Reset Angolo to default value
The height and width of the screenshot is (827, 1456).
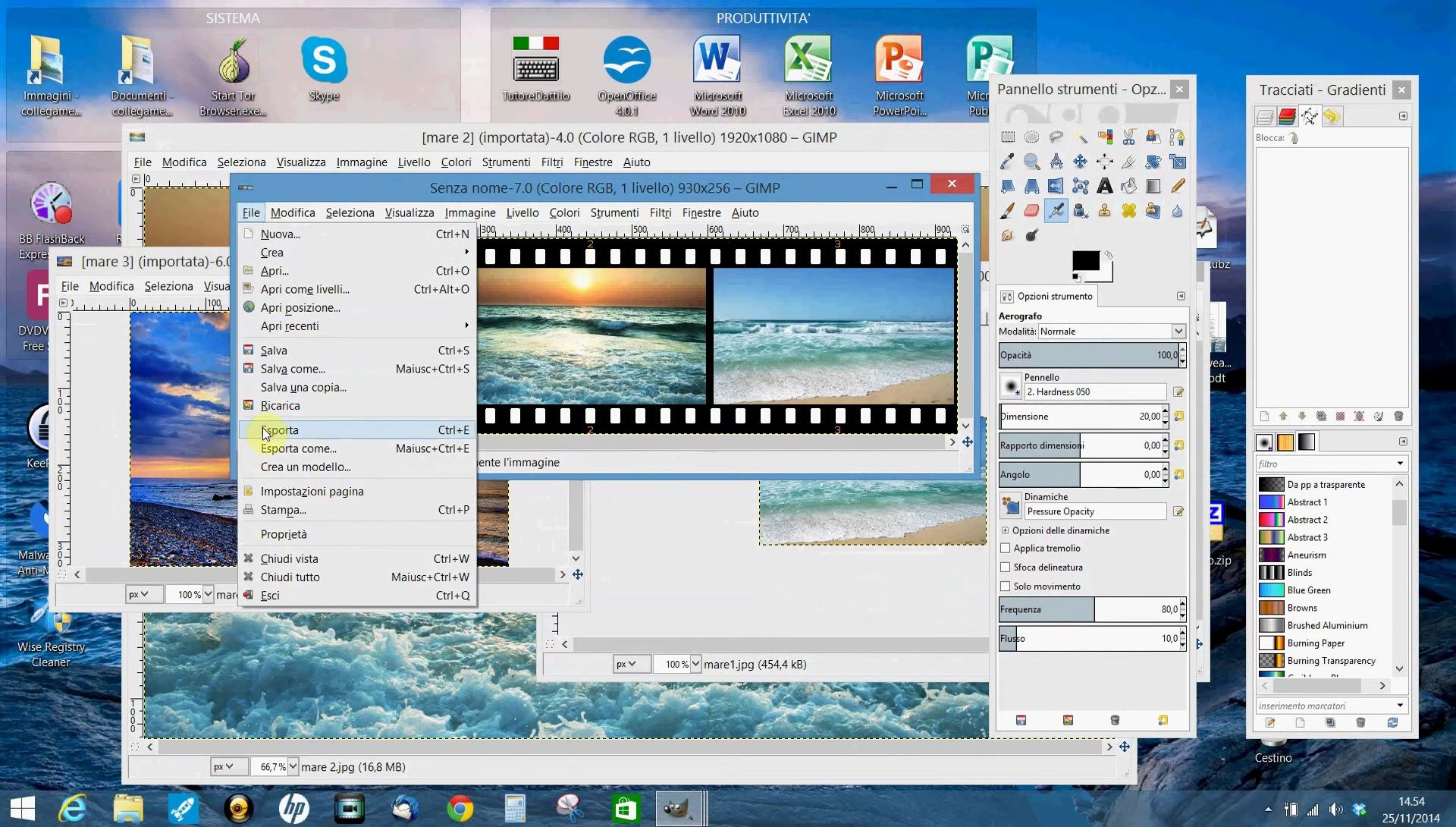tap(1179, 475)
